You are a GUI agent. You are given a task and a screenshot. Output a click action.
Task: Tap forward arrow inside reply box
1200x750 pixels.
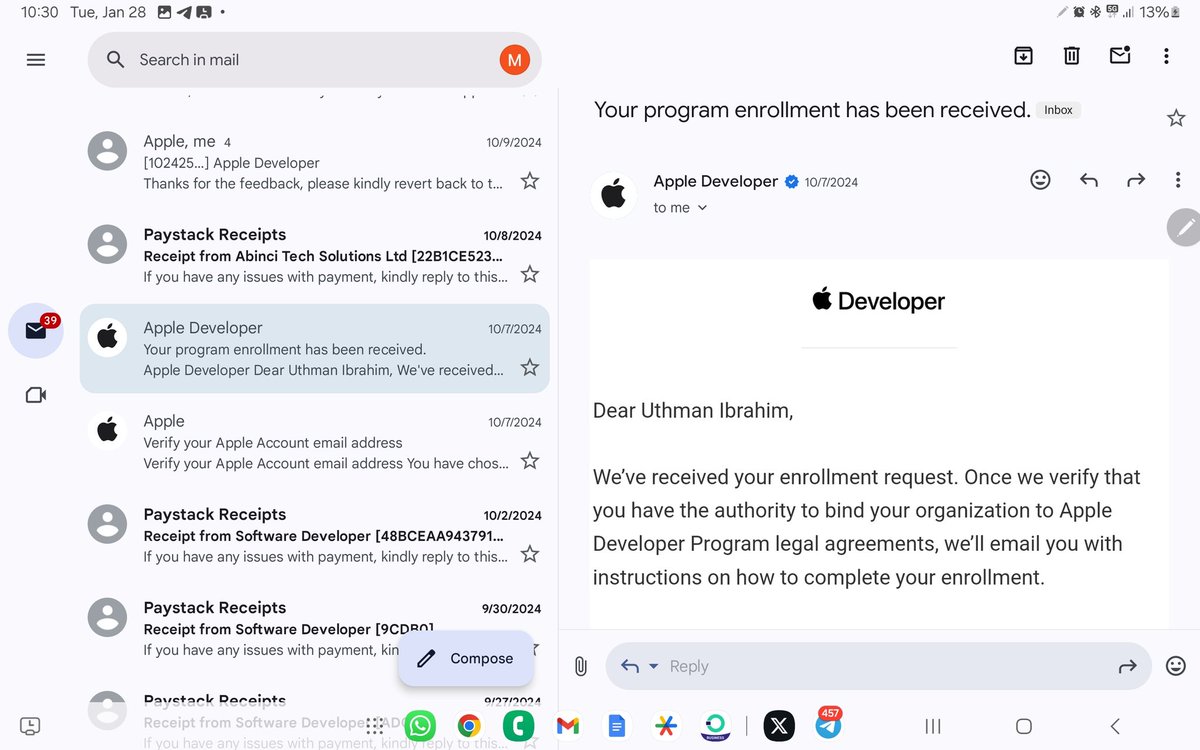tap(1127, 667)
